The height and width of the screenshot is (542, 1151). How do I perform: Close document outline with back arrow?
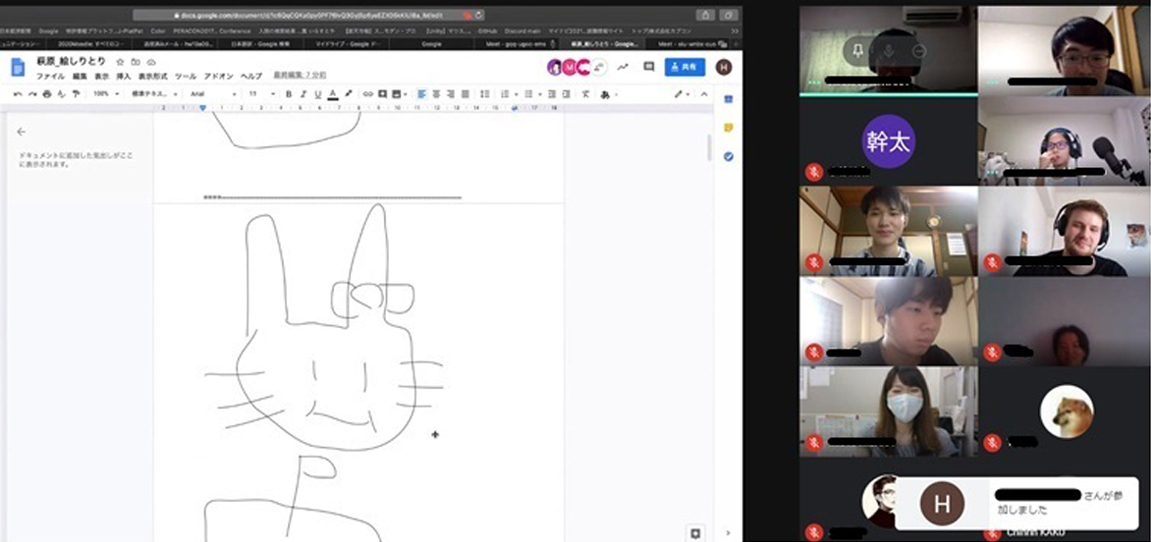point(21,131)
